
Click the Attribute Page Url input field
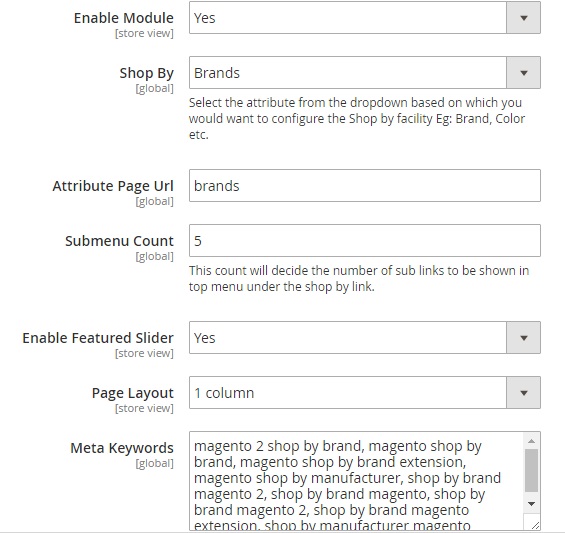click(365, 186)
